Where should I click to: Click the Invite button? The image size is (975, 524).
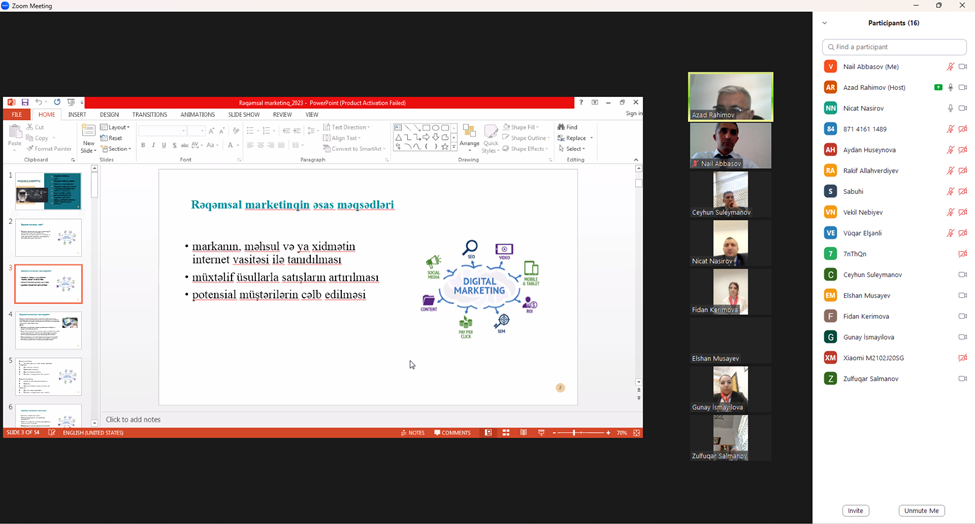coord(855,511)
